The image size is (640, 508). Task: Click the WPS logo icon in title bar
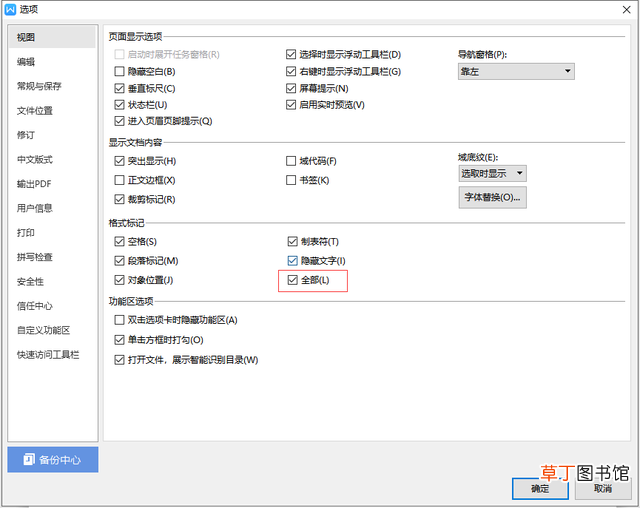pos(10,9)
